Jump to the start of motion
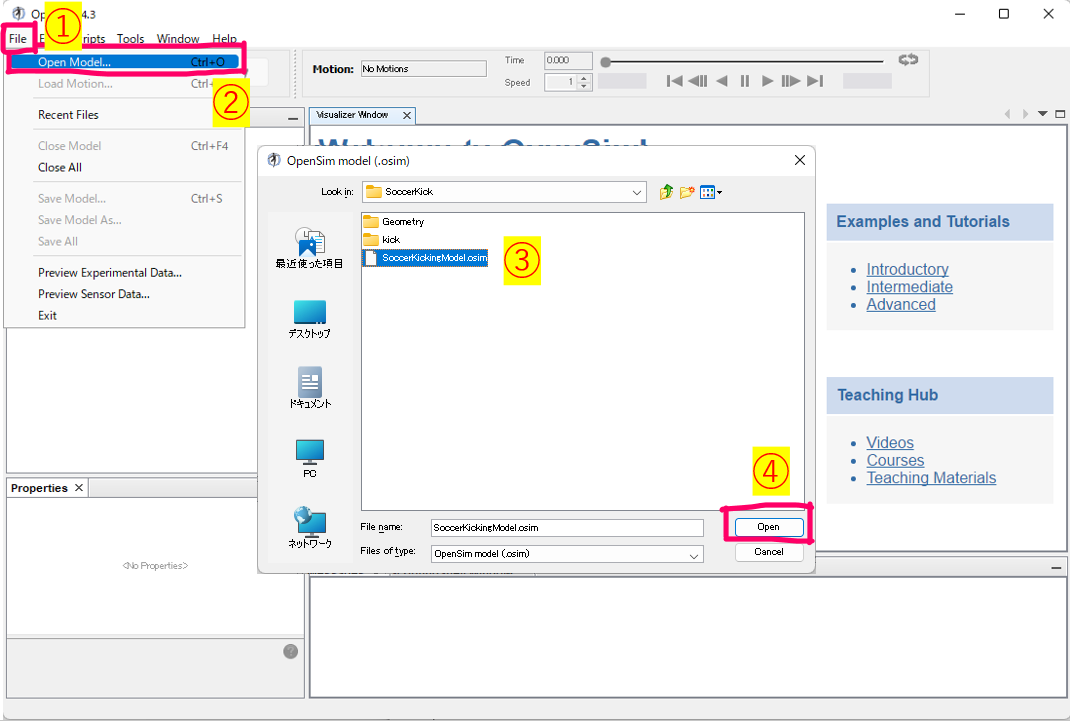1070x721 pixels. [675, 81]
